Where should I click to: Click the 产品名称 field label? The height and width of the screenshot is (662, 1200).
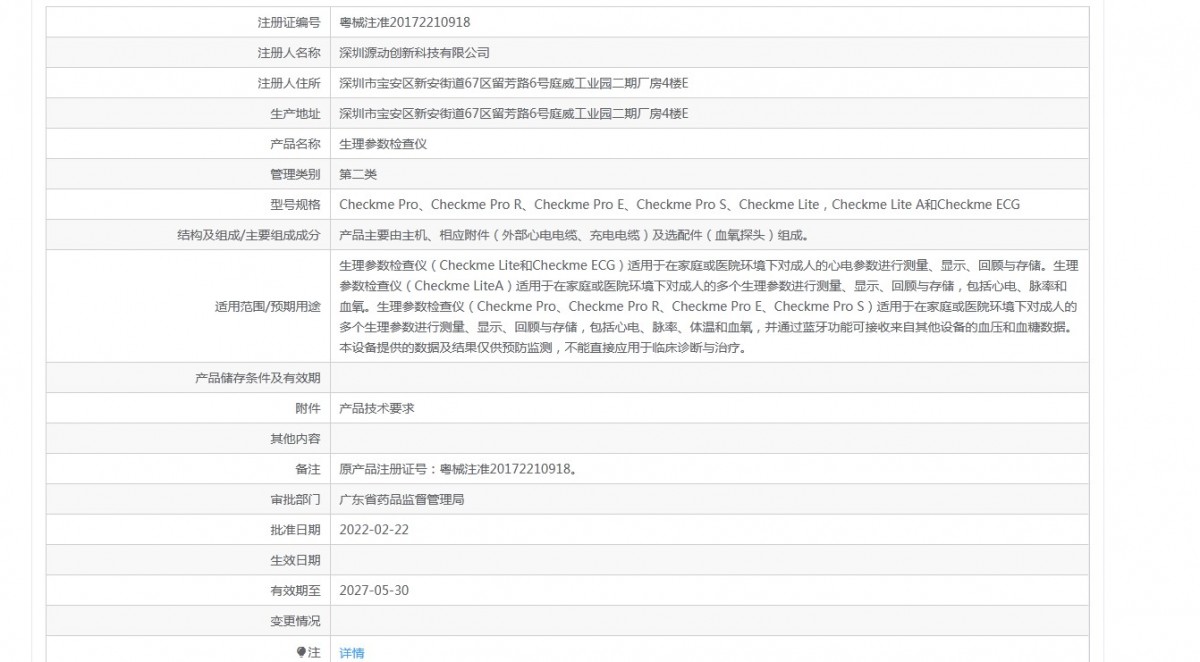[x=295, y=144]
